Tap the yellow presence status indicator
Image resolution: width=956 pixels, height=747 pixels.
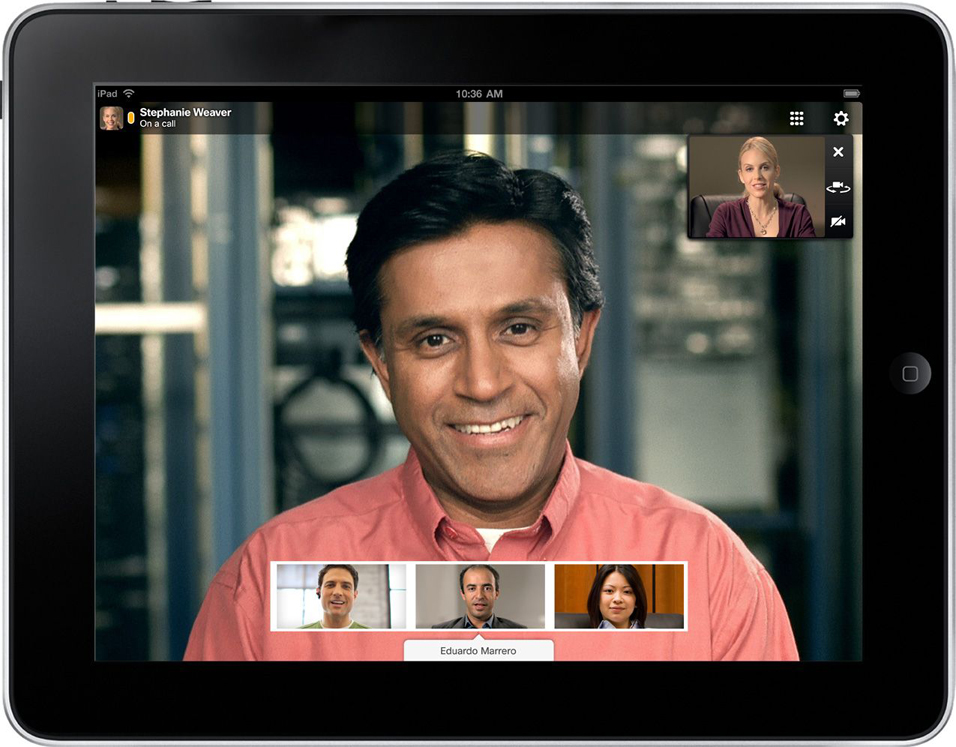coord(130,119)
